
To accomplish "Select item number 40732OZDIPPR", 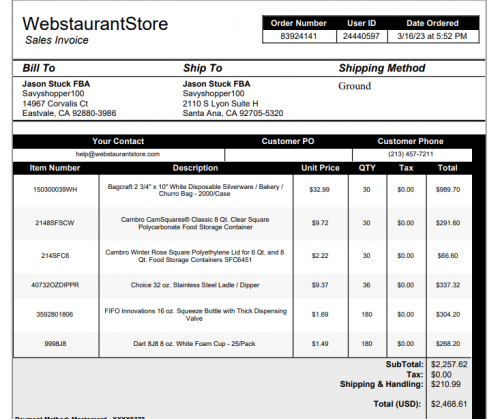I will coord(55,285).
